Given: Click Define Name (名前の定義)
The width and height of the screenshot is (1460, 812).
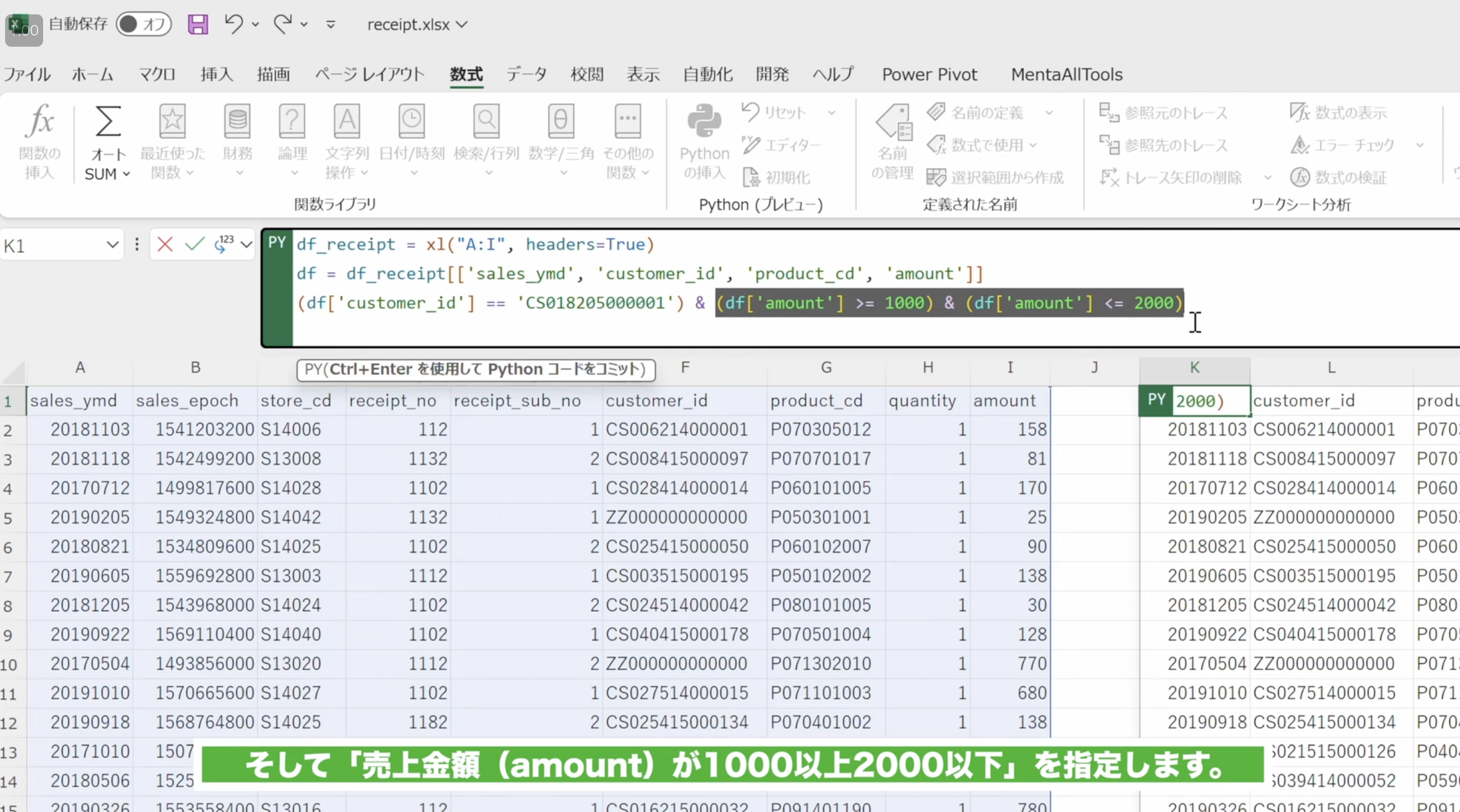Looking at the screenshot, I should point(975,112).
